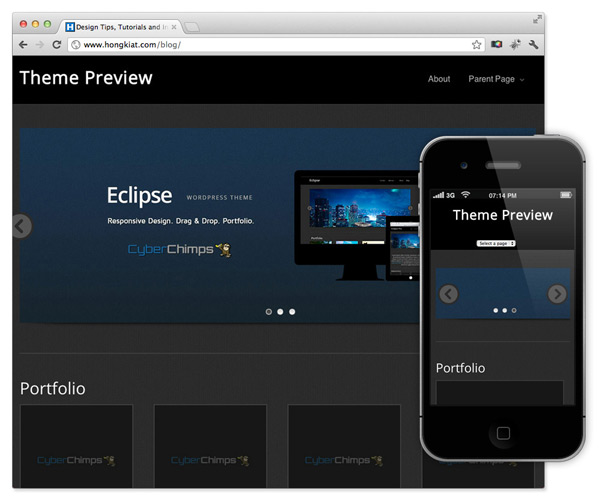Screen dimensions: 600x500
Task: Open first Portfolio thumbnail
Action: tap(77, 446)
